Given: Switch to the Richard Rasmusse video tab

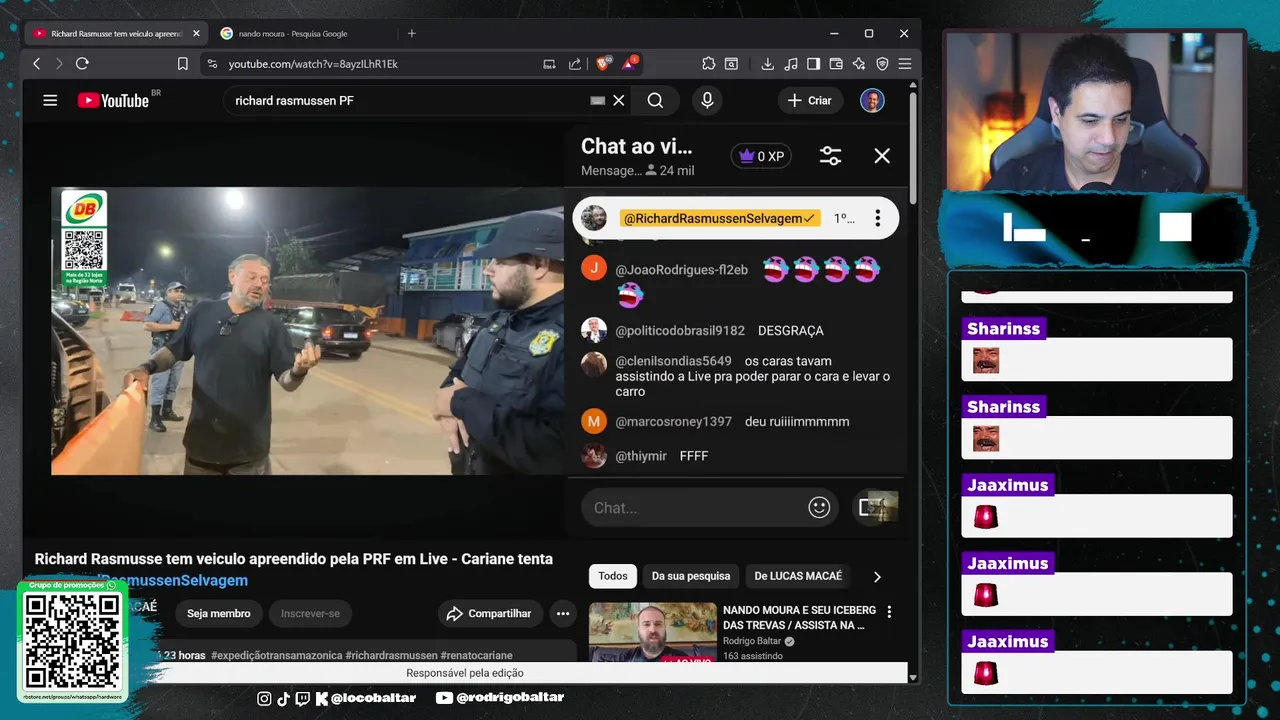Looking at the screenshot, I should coord(115,33).
